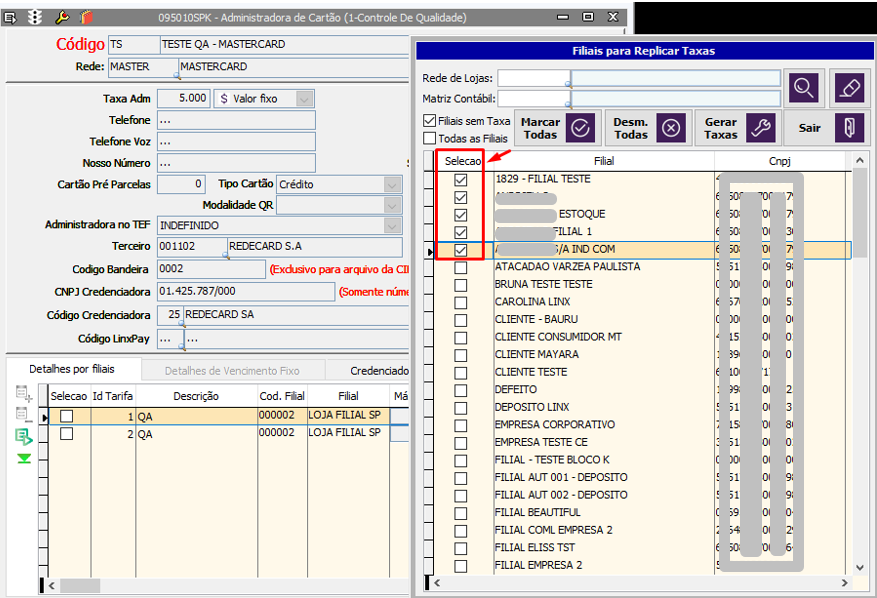Click the Rede de Lojas code field
Image resolution: width=877 pixels, height=598 pixels.
(533, 78)
